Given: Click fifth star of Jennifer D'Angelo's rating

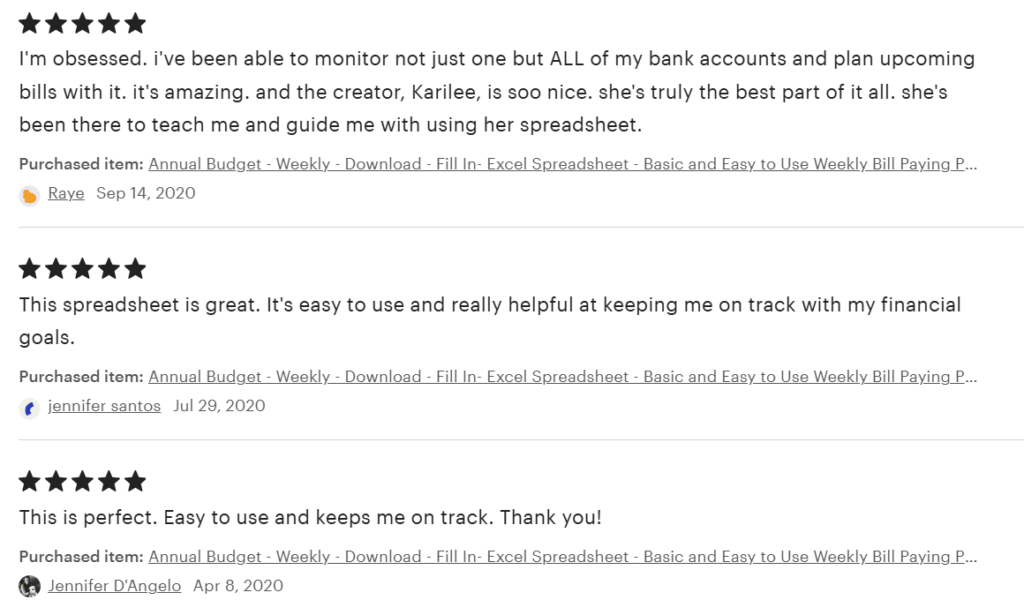Looking at the screenshot, I should (135, 481).
